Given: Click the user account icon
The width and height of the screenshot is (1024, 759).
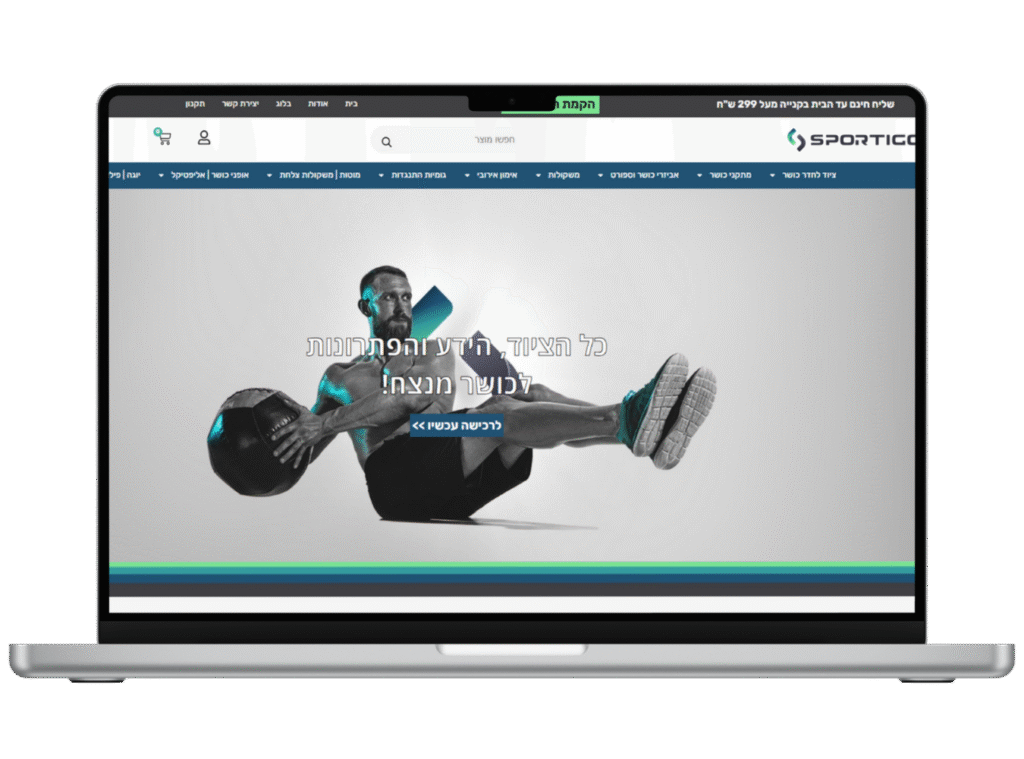Looking at the screenshot, I should [204, 138].
